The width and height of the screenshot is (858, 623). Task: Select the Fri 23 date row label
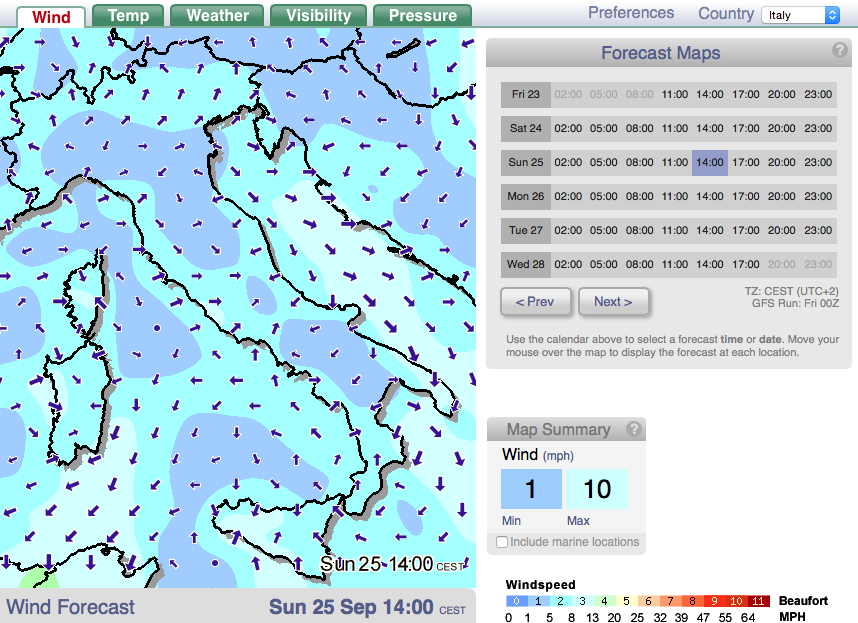[x=525, y=94]
